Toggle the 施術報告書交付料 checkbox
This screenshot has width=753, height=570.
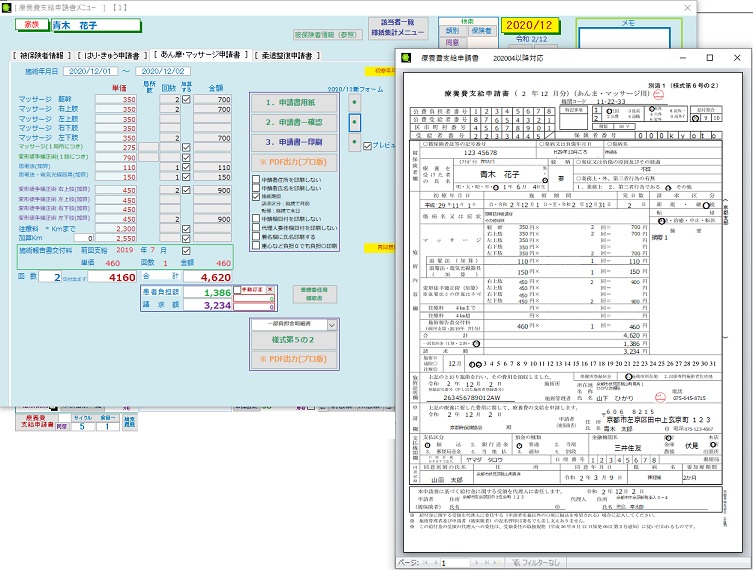point(186,251)
